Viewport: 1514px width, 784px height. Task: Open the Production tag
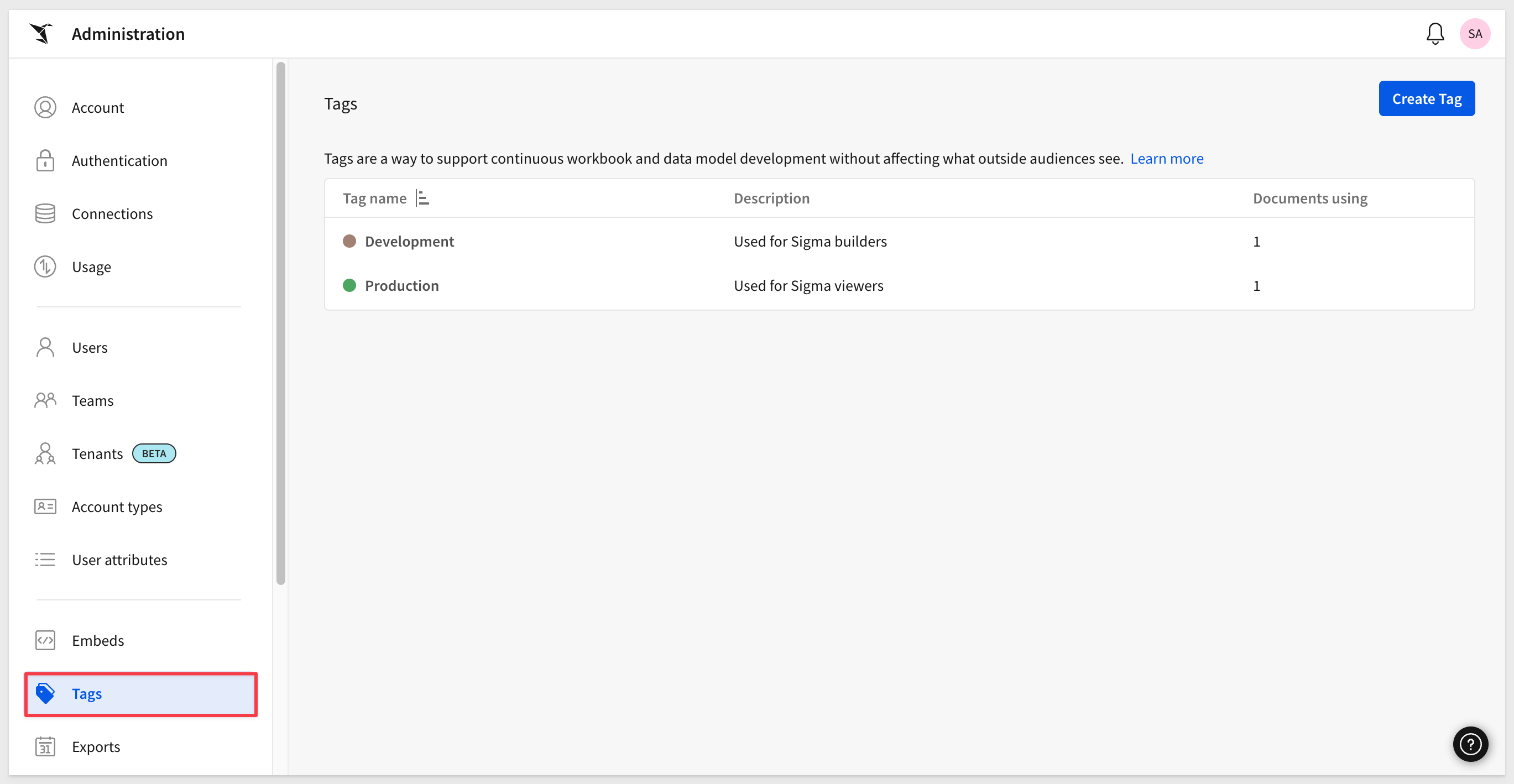[x=401, y=286]
